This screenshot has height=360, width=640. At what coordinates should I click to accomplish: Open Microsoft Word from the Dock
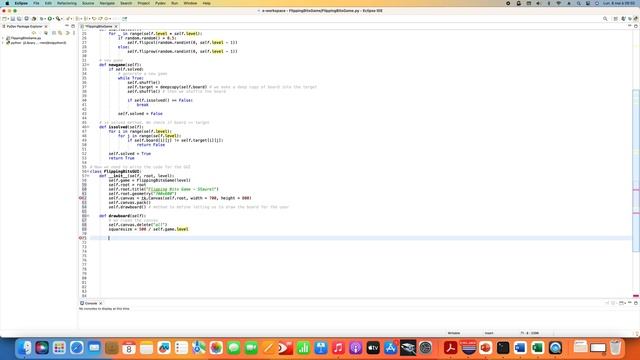pos(520,348)
